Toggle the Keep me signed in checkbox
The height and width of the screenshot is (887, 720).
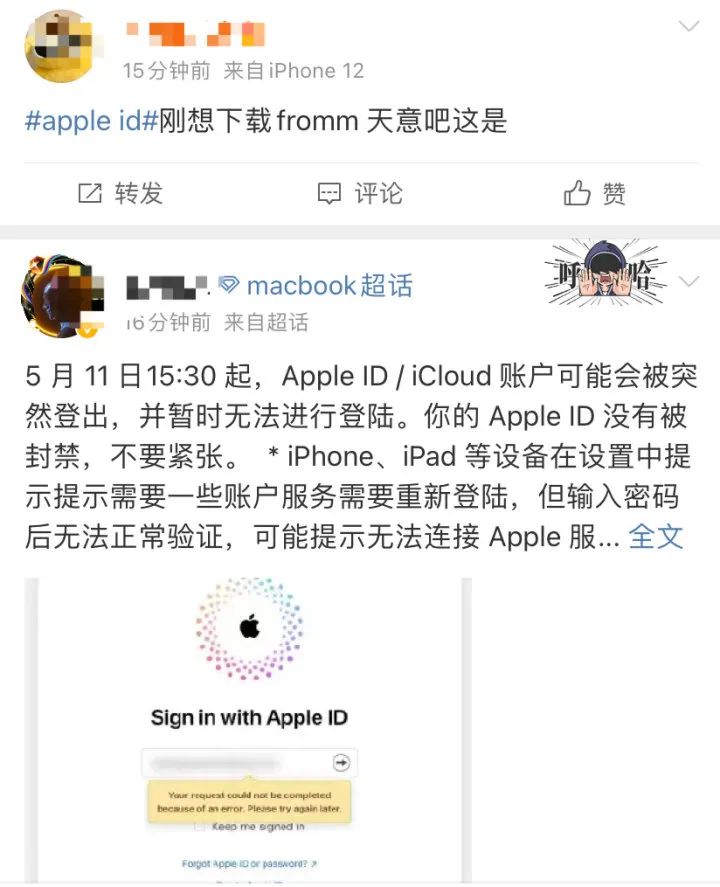(199, 827)
